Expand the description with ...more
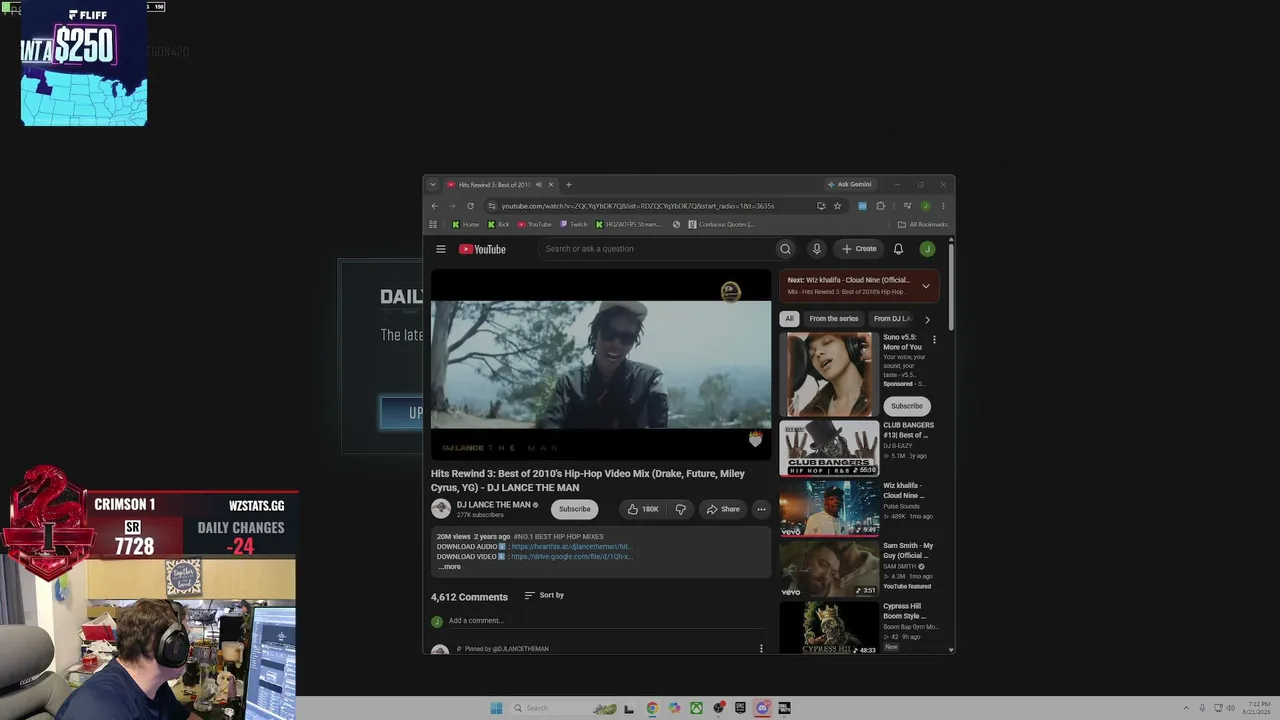Viewport: 1280px width, 720px height. coord(449,567)
